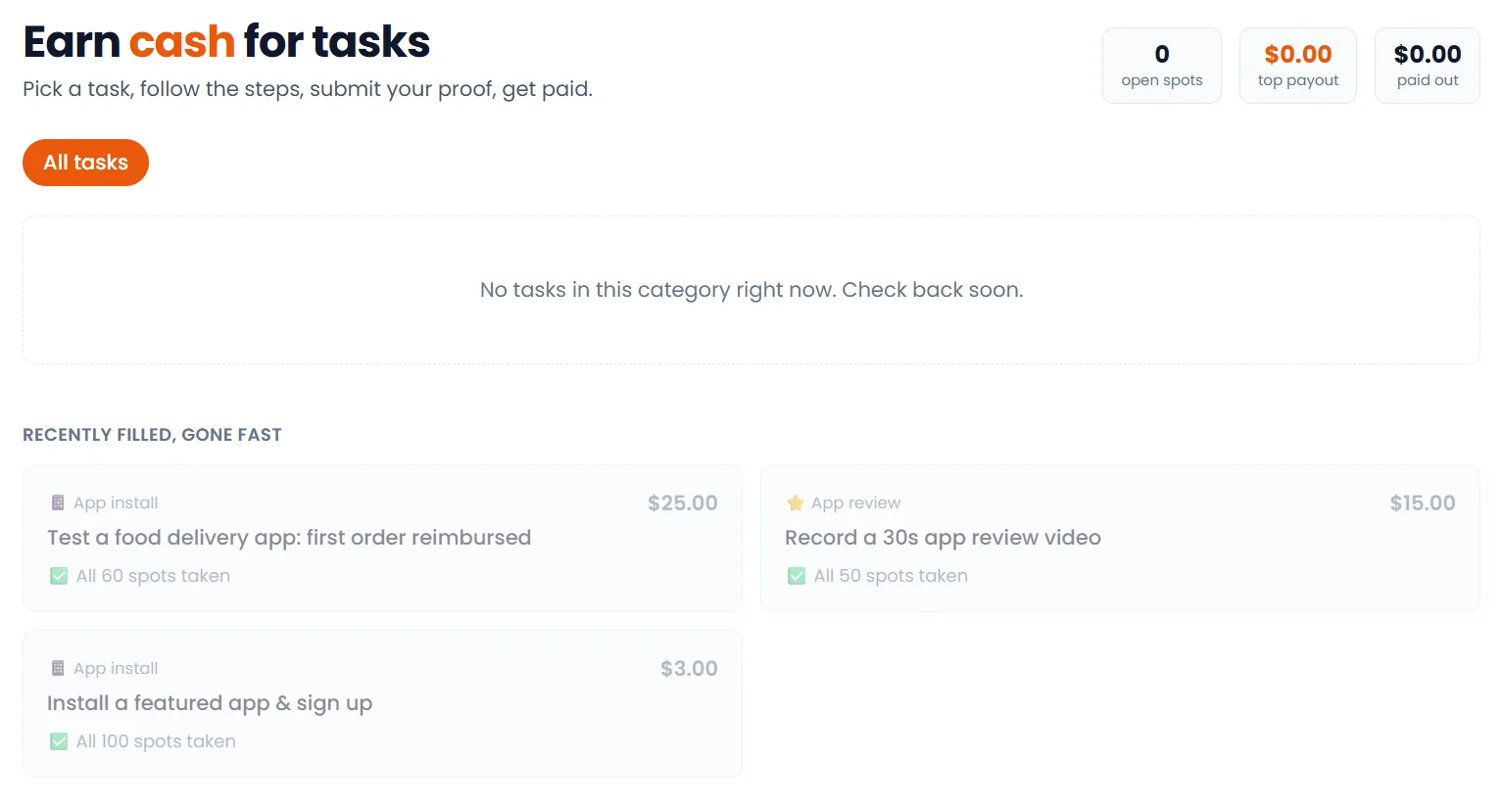This screenshot has width=1503, height=812.
Task: Click the Recently Filled, Gone Fast heading
Action: (152, 435)
